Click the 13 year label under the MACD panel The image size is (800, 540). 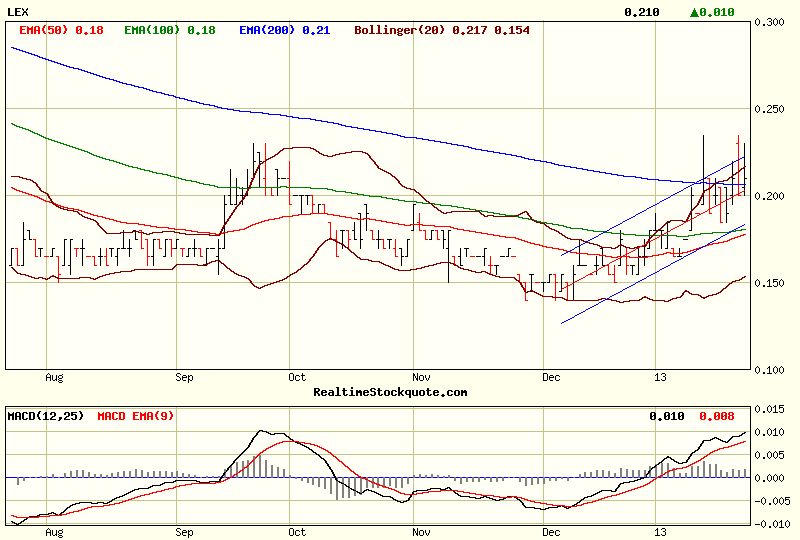pos(660,532)
